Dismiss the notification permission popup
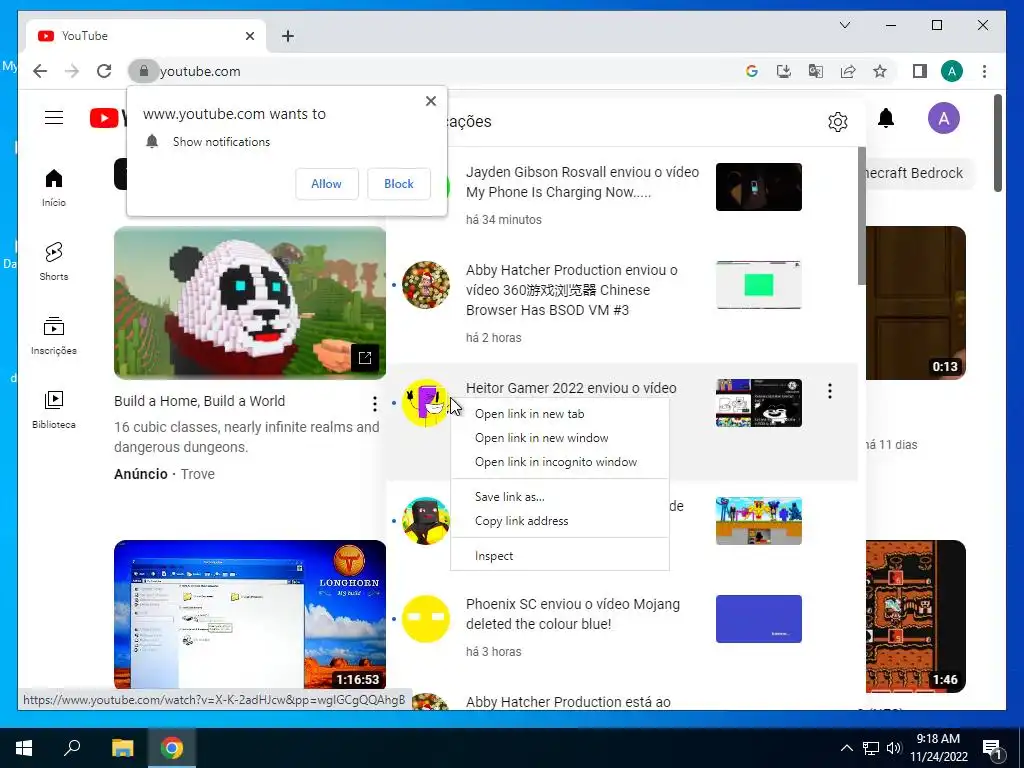This screenshot has width=1024, height=768. [x=430, y=101]
